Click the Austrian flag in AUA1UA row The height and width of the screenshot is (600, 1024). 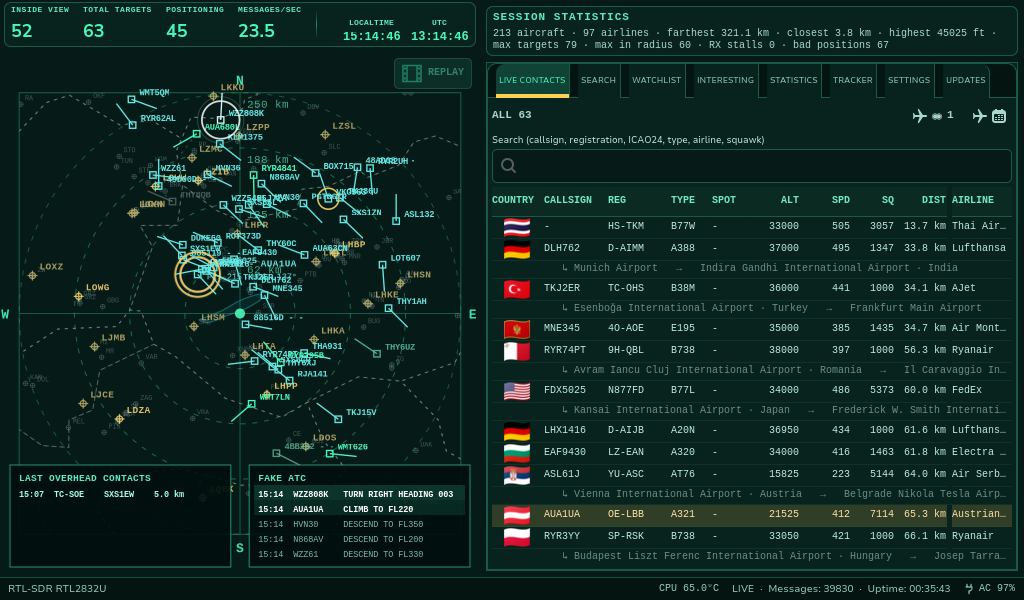click(517, 514)
